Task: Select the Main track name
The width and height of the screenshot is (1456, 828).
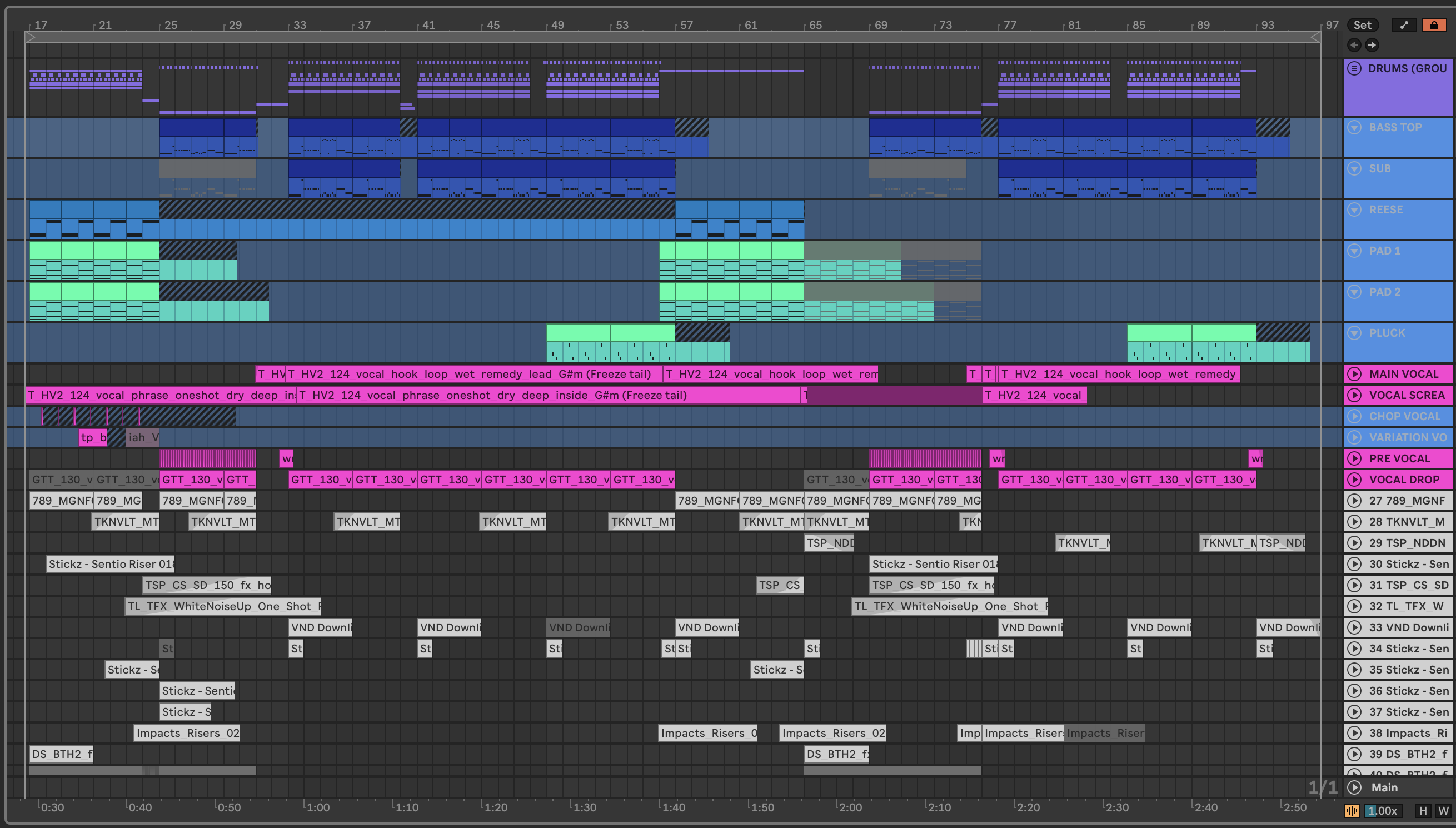Action: coord(1384,787)
